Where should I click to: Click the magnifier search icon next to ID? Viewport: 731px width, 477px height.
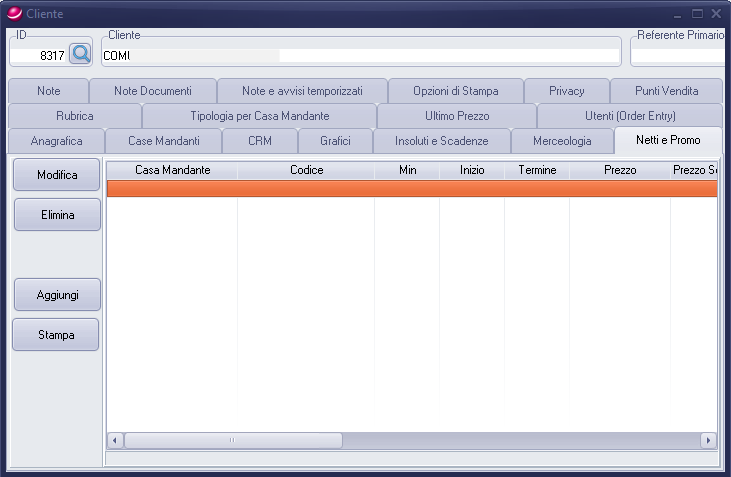point(80,55)
